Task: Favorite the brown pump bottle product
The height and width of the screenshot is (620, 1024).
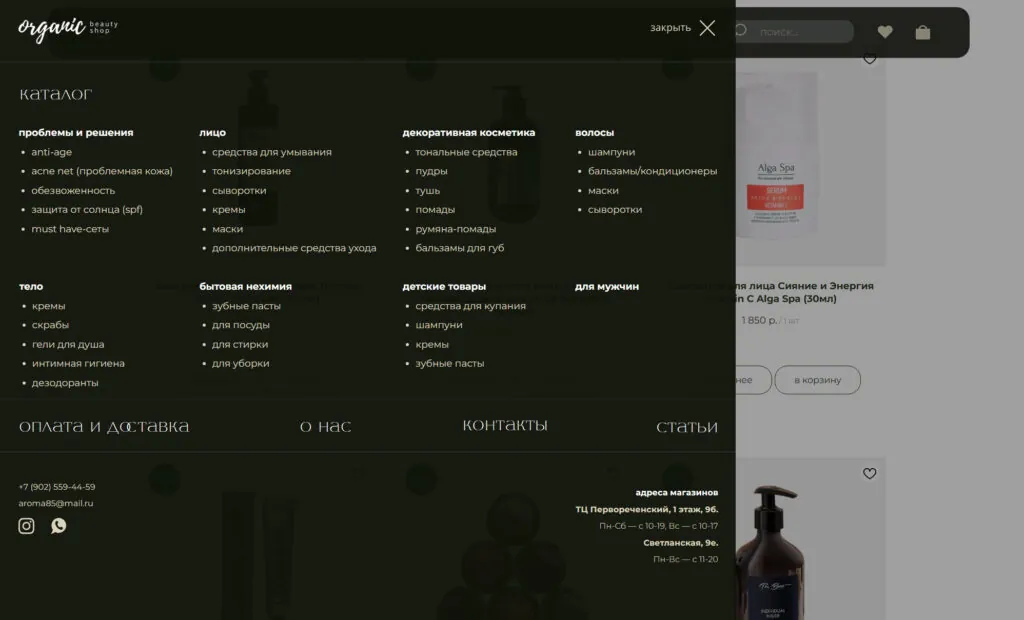Action: pos(869,474)
